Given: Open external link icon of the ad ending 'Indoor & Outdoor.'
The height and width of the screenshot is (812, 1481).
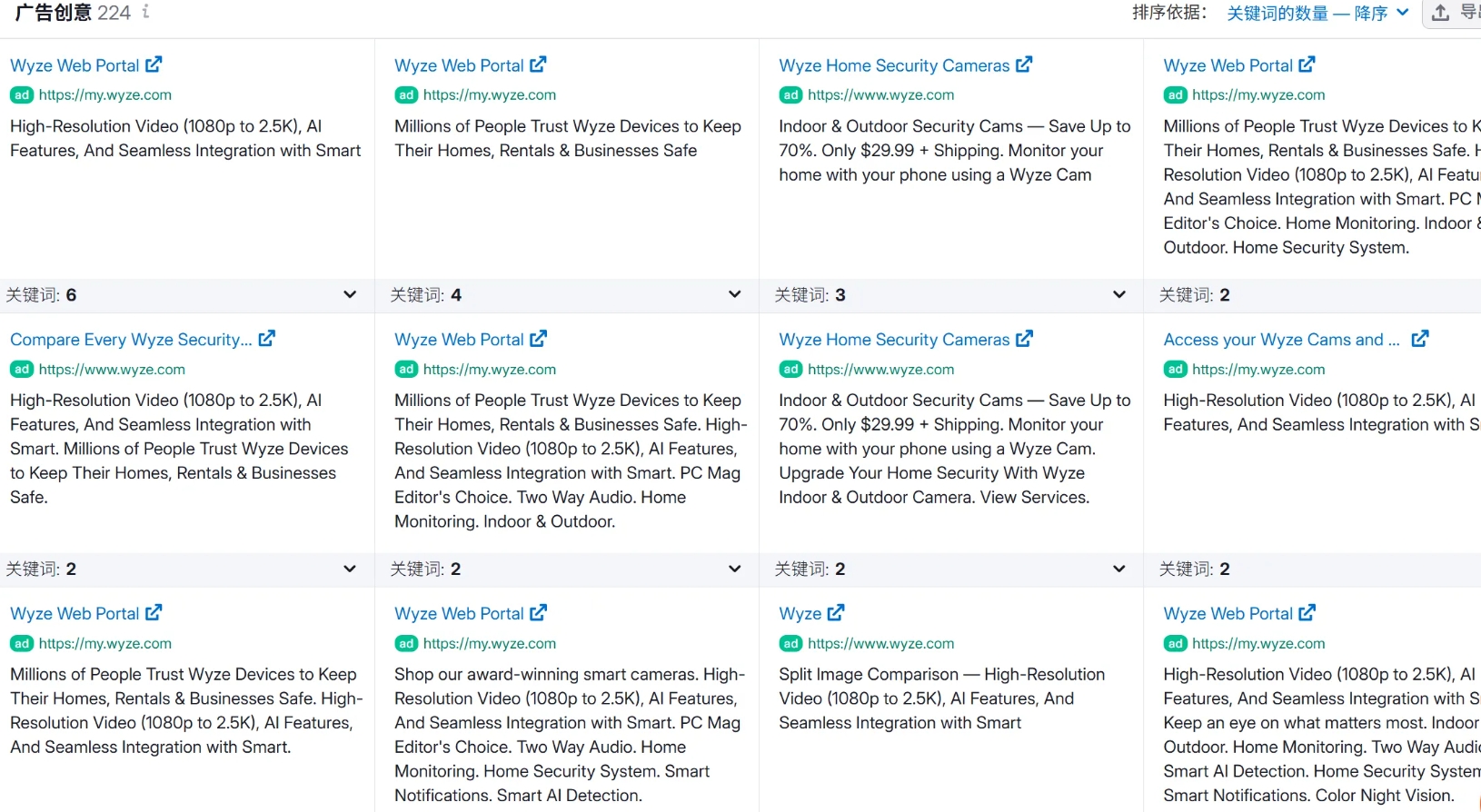Looking at the screenshot, I should (x=538, y=339).
